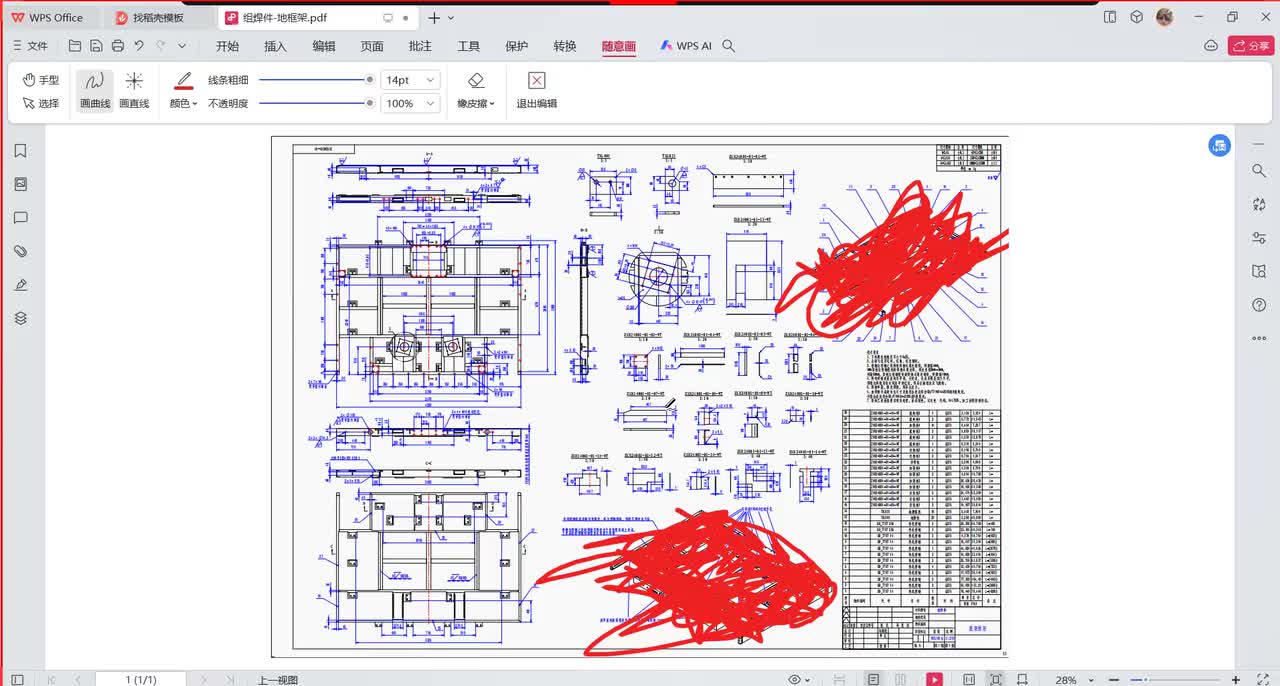Viewport: 1280px width, 686px height.
Task: Expand the quick access toolbar chevron
Action: pyautogui.click(x=182, y=46)
